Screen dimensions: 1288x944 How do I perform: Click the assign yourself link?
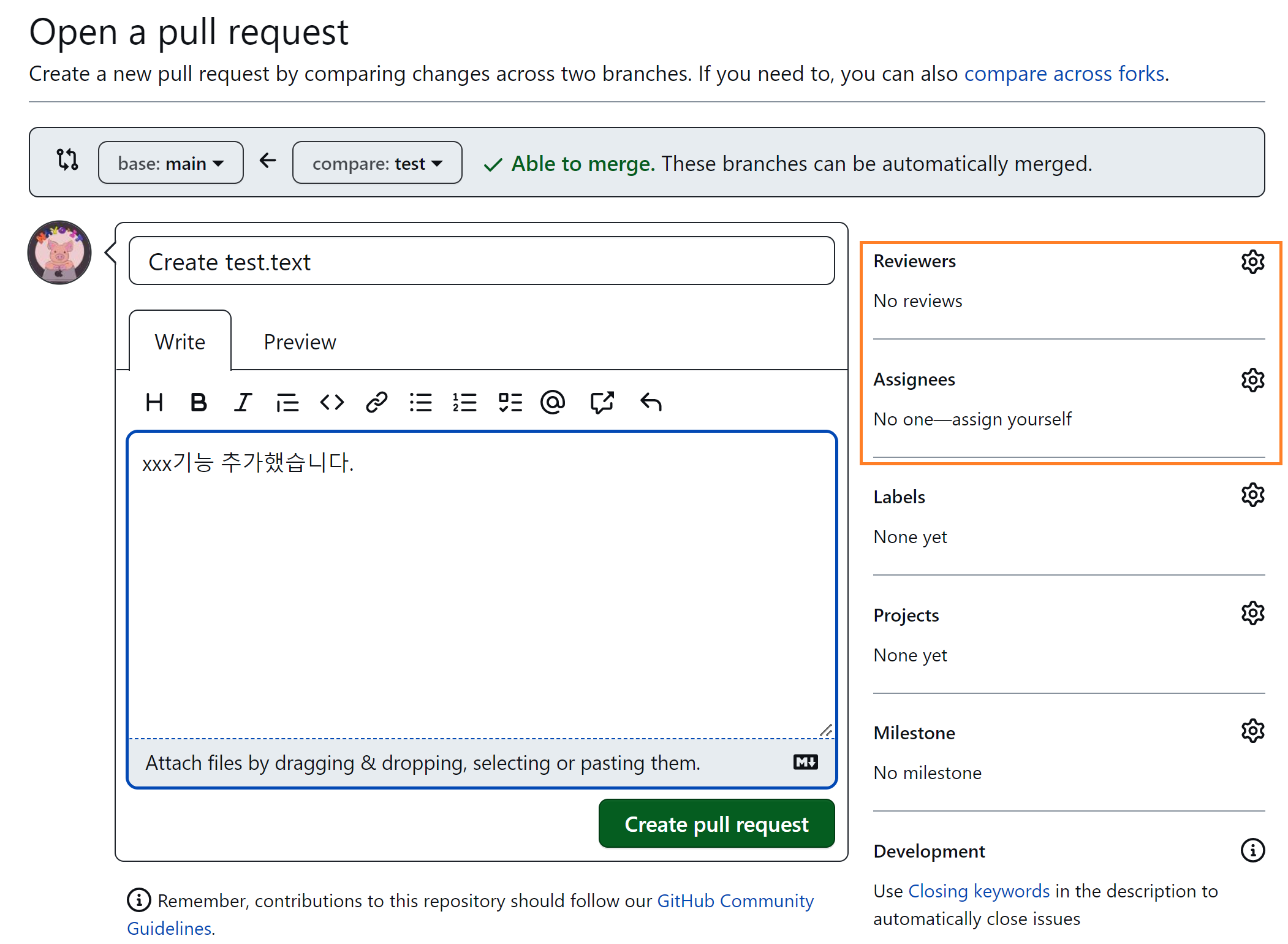(1011, 419)
